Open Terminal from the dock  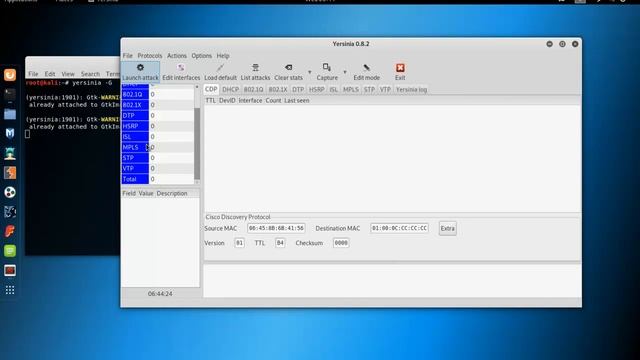10,94
